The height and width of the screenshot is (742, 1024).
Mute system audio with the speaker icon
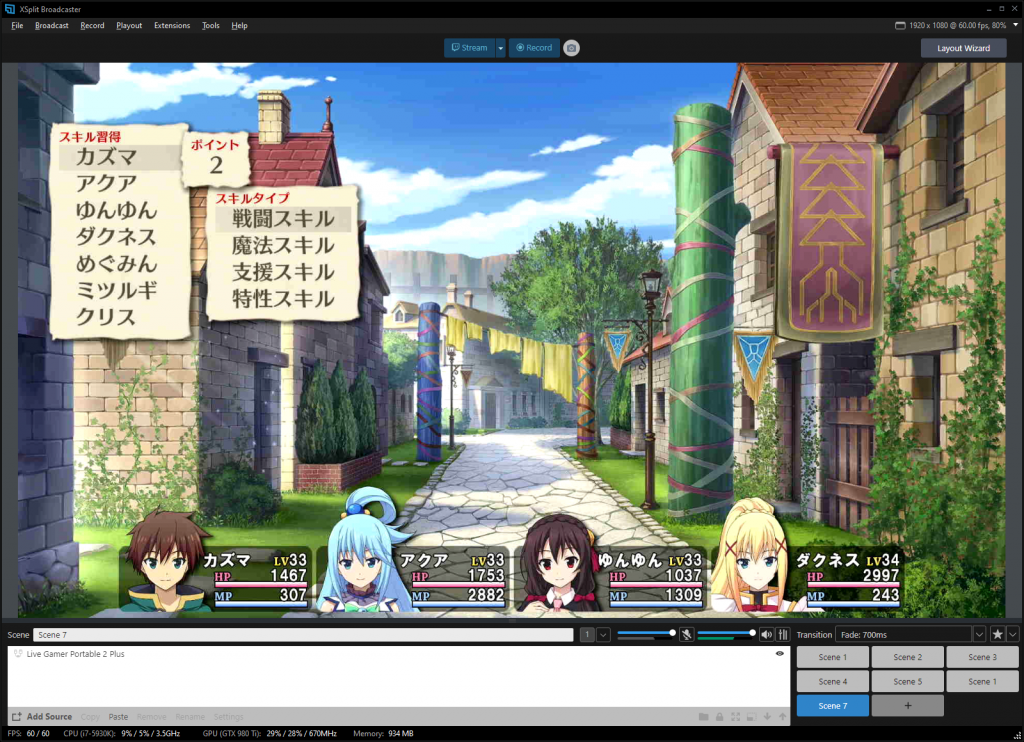767,634
